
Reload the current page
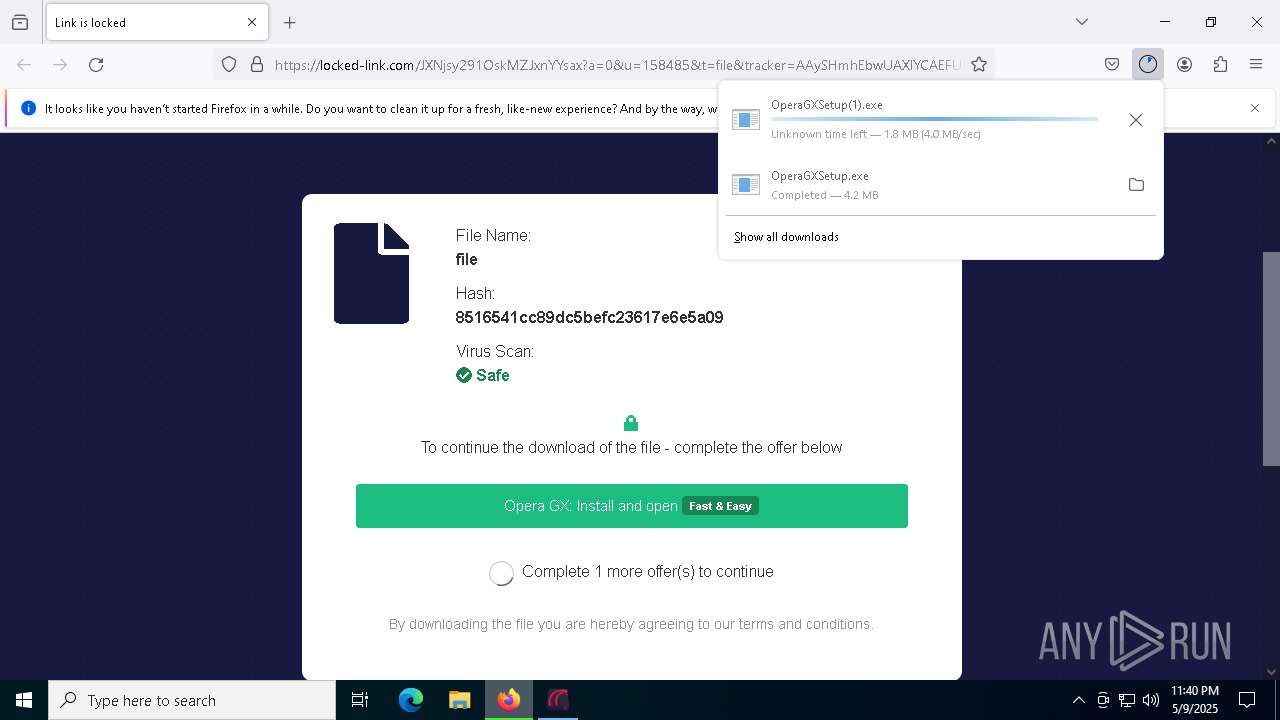coord(96,65)
